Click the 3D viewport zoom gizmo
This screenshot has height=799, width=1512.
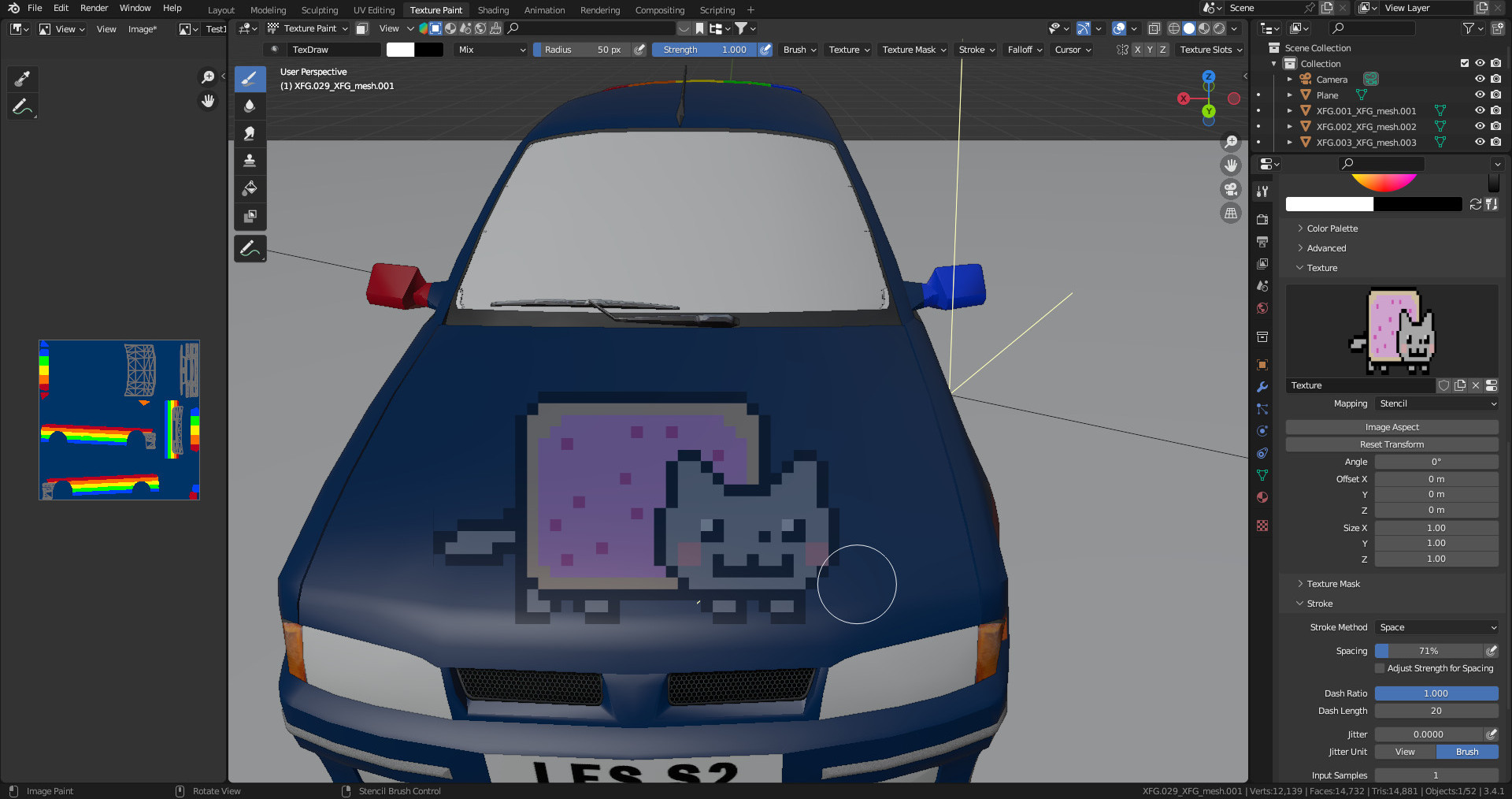click(x=1231, y=142)
